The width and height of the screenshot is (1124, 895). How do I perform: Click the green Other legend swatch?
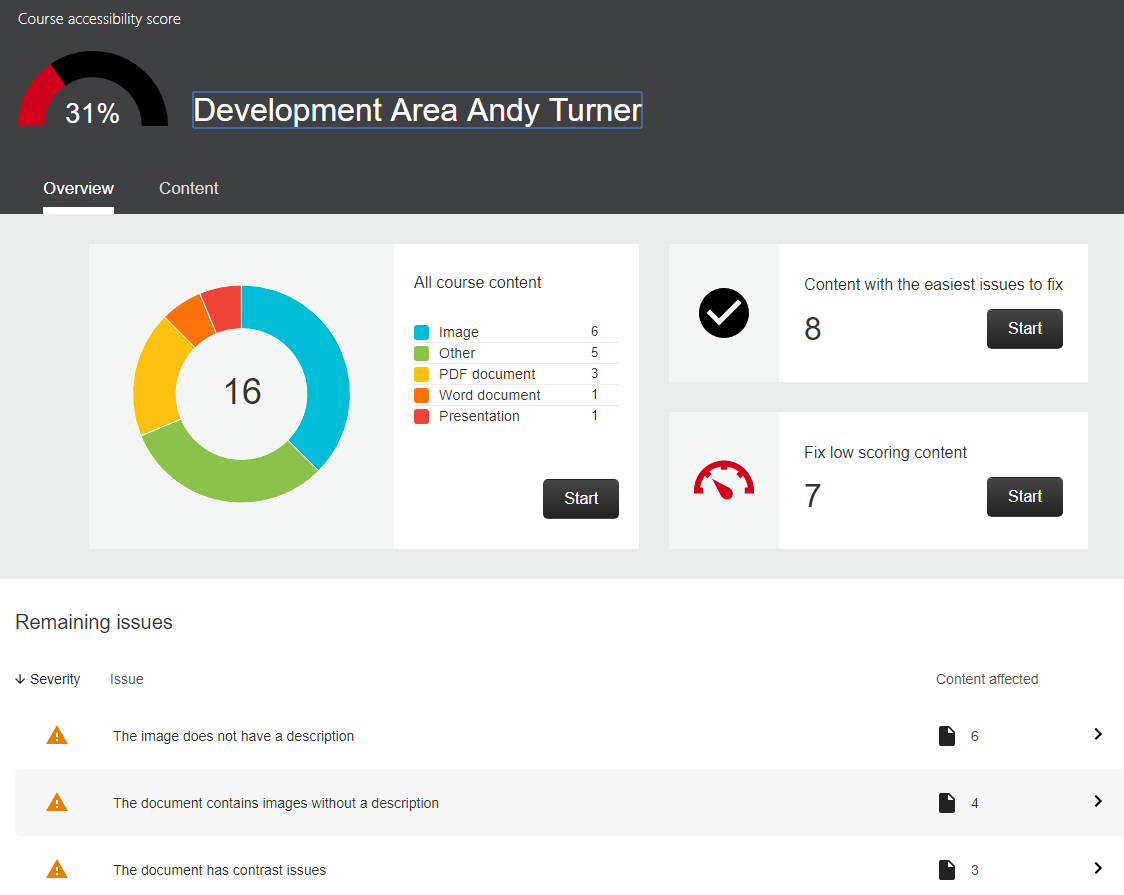[421, 353]
